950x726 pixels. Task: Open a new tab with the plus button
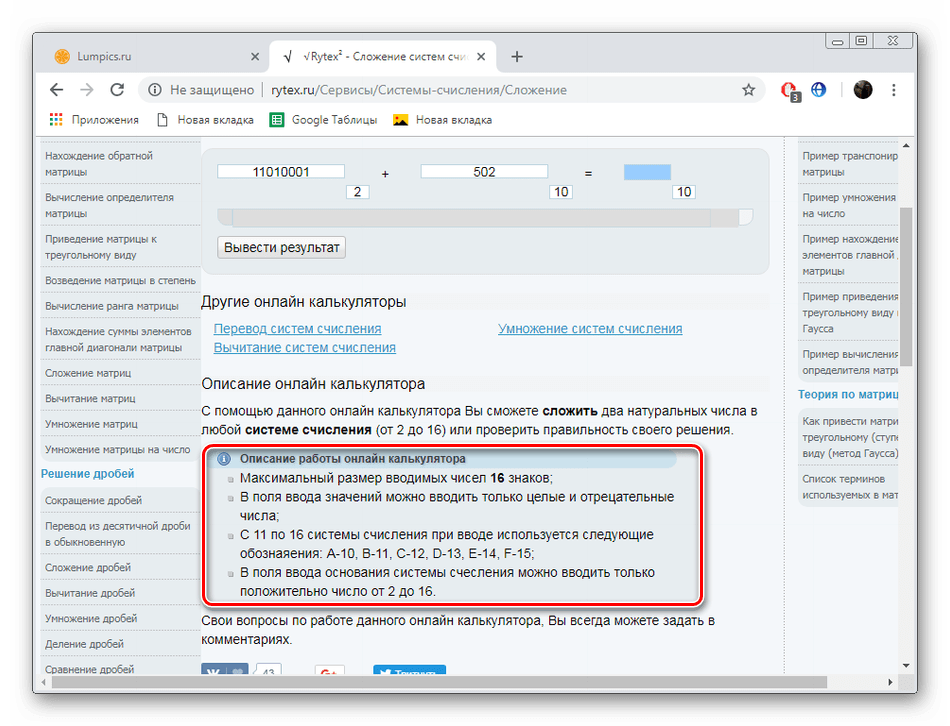[517, 56]
